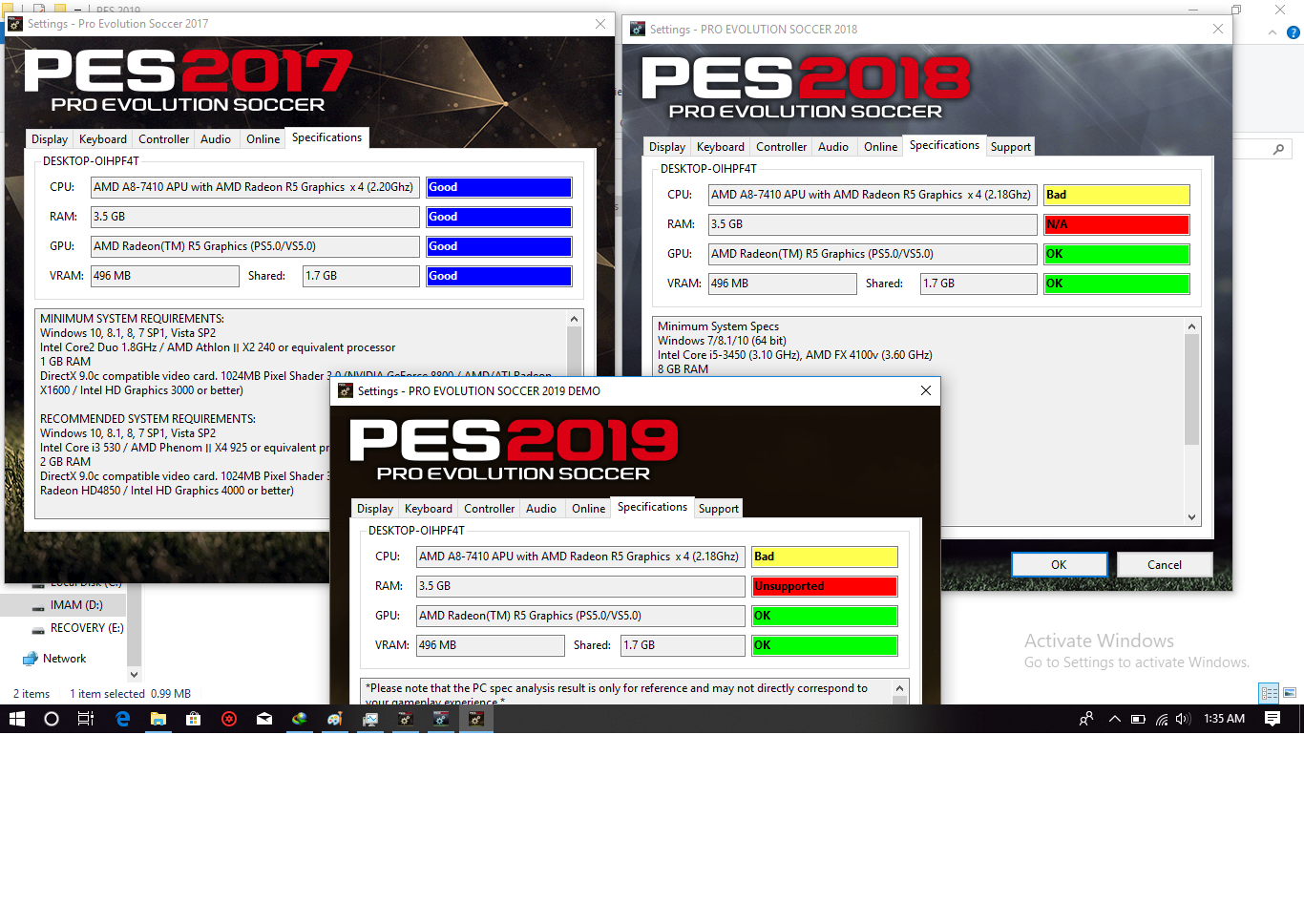Click Cancel in the PES 2018 window
Image resolution: width=1304 pixels, height=924 pixels.
coord(1165,564)
